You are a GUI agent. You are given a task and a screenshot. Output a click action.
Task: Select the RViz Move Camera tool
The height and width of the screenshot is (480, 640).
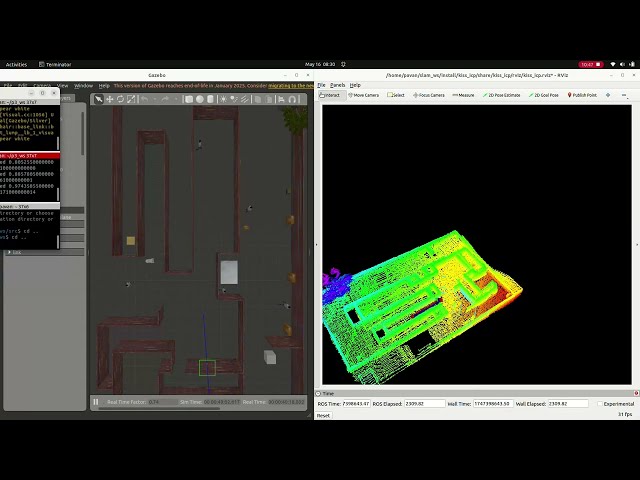pyautogui.click(x=363, y=95)
